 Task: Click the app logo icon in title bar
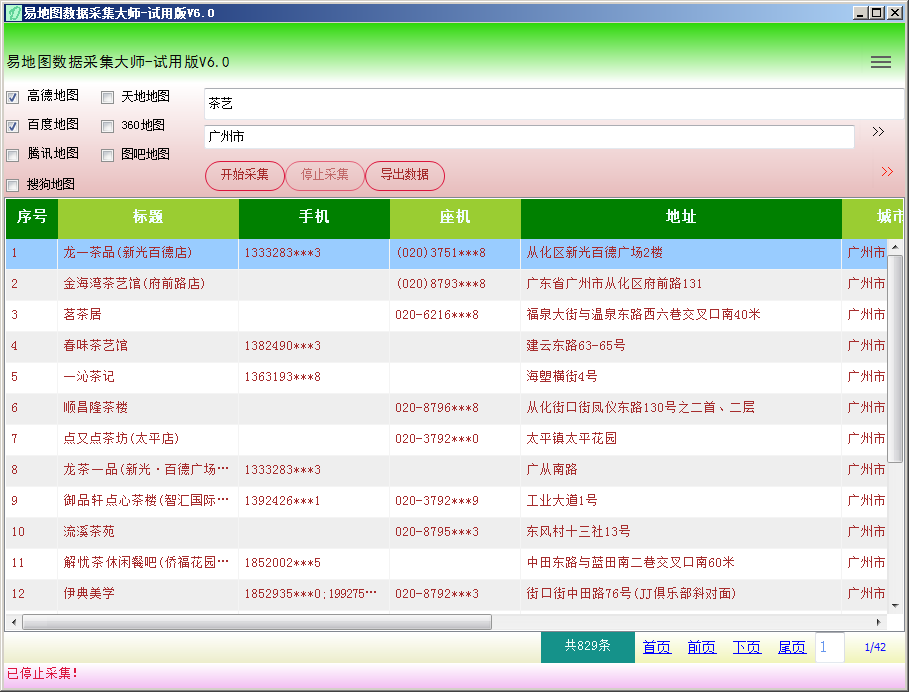(x=13, y=13)
